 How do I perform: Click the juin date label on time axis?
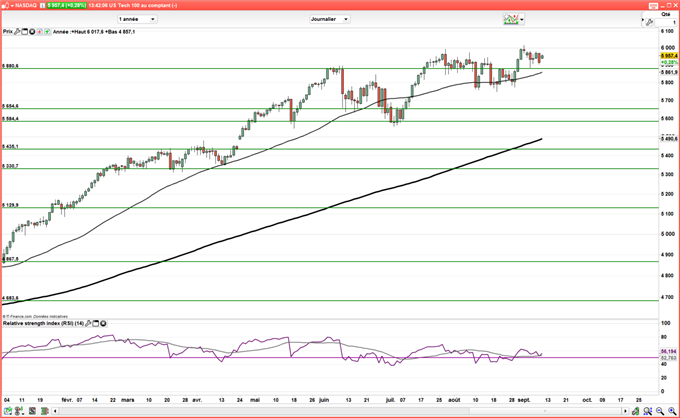[x=324, y=400]
